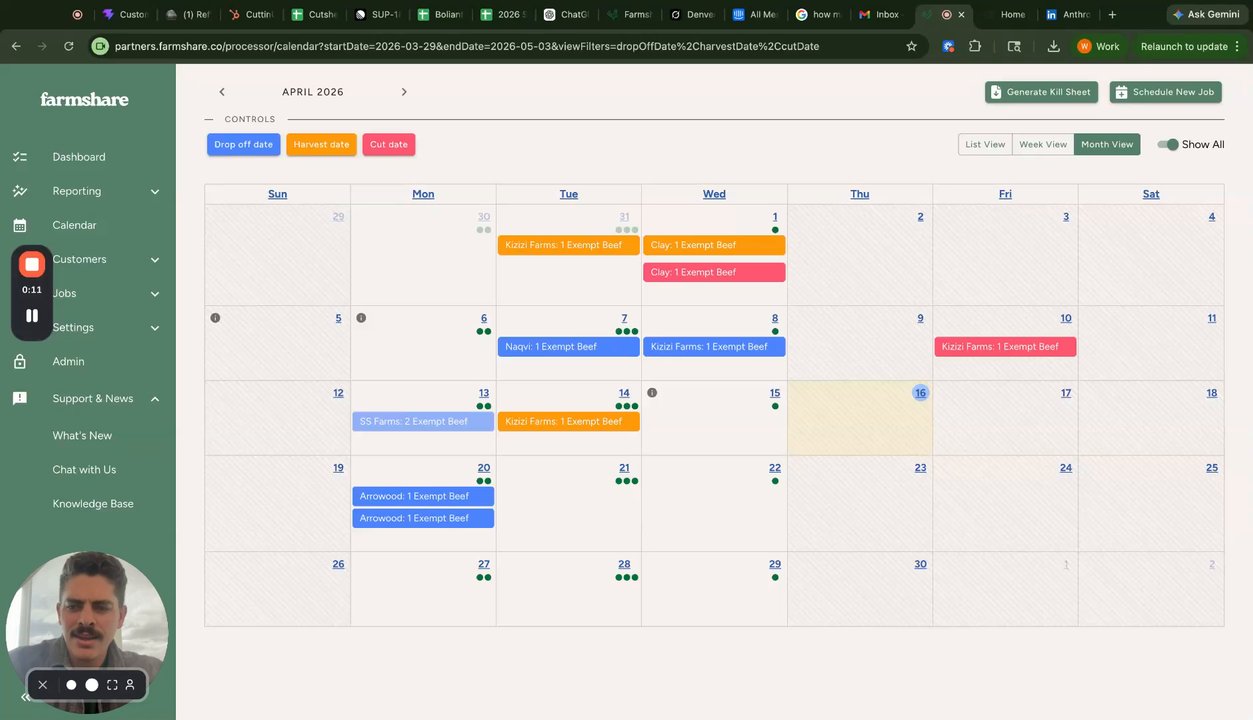Click the Admin lock icon
1253x720 pixels.
pos(20,361)
